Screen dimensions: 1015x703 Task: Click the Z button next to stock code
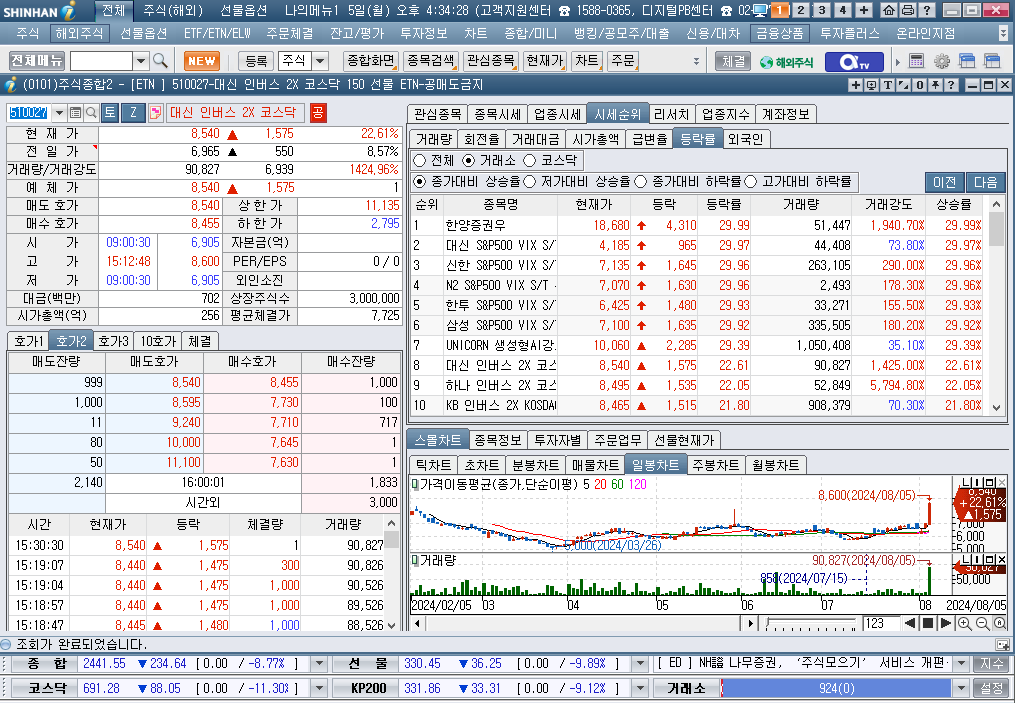click(133, 113)
